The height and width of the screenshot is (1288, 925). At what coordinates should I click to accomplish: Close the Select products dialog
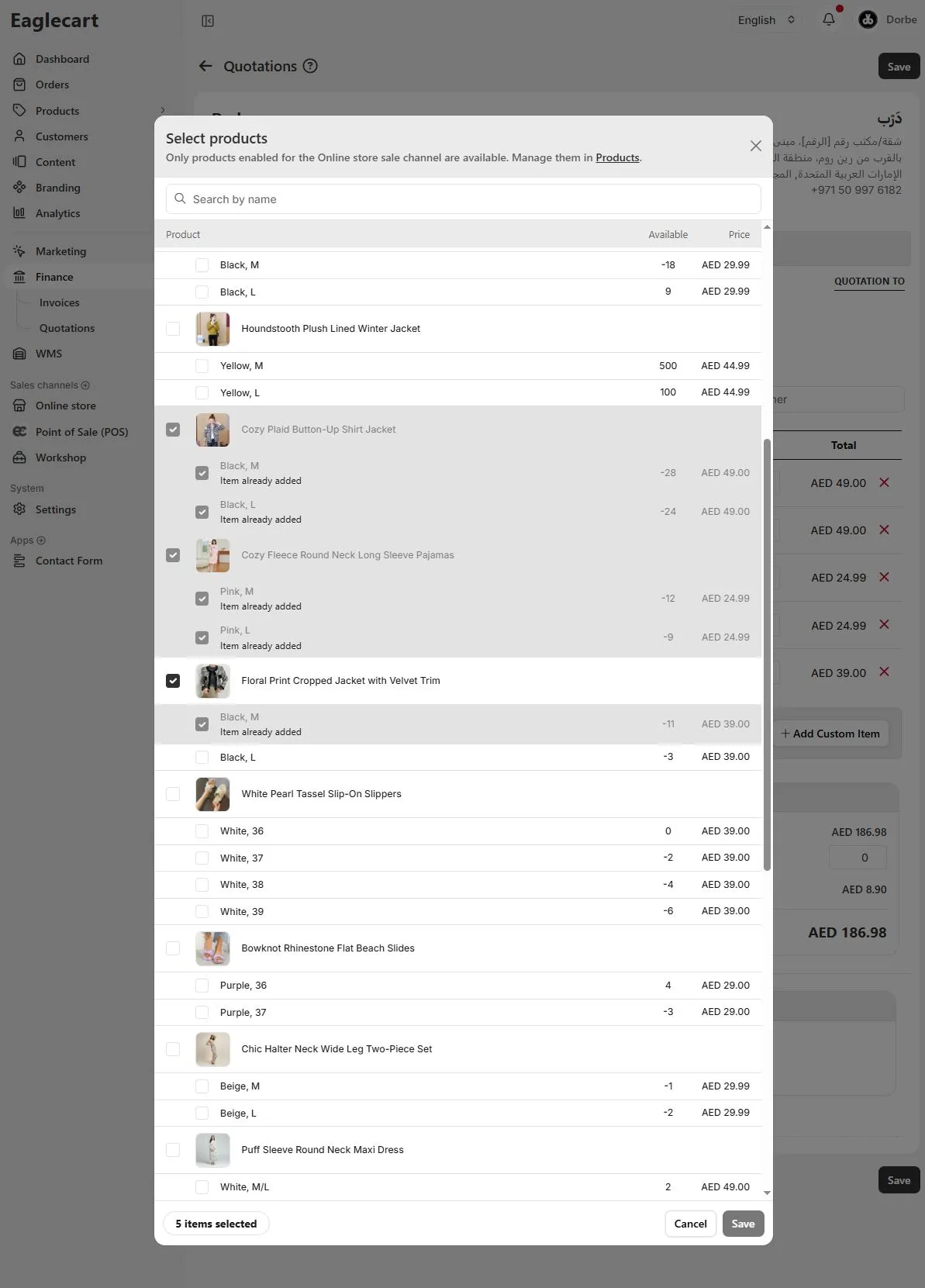click(x=756, y=146)
